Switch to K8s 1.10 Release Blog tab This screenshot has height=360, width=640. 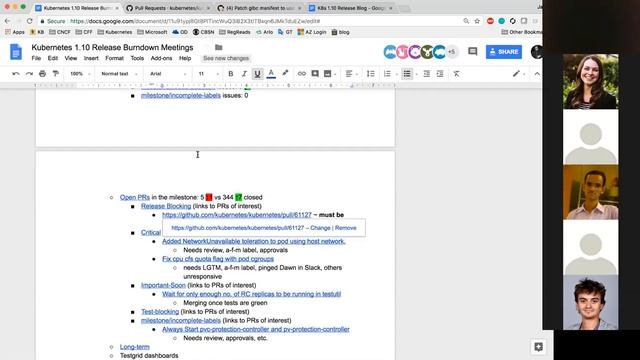pos(351,8)
